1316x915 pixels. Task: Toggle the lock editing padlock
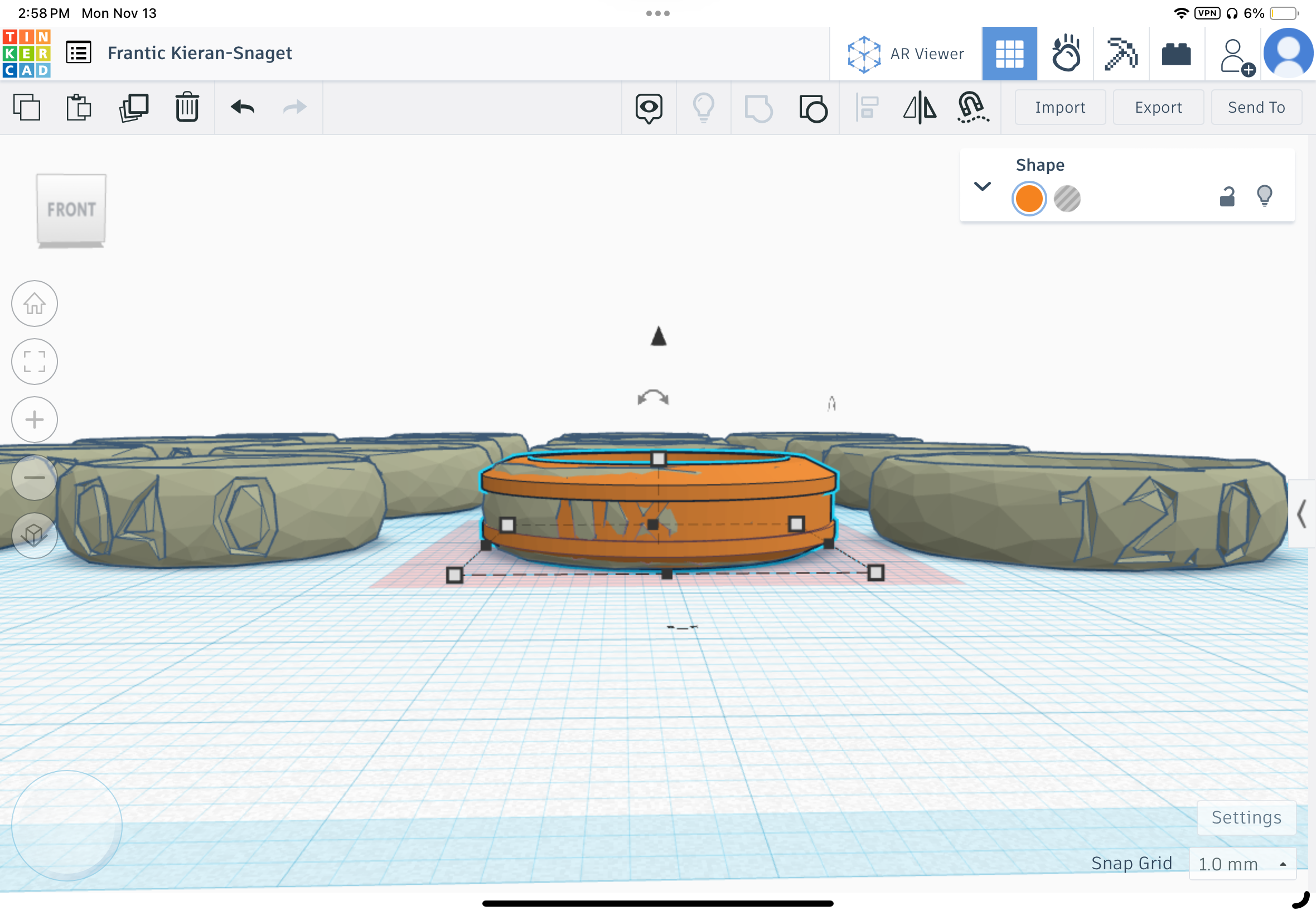point(1227,196)
